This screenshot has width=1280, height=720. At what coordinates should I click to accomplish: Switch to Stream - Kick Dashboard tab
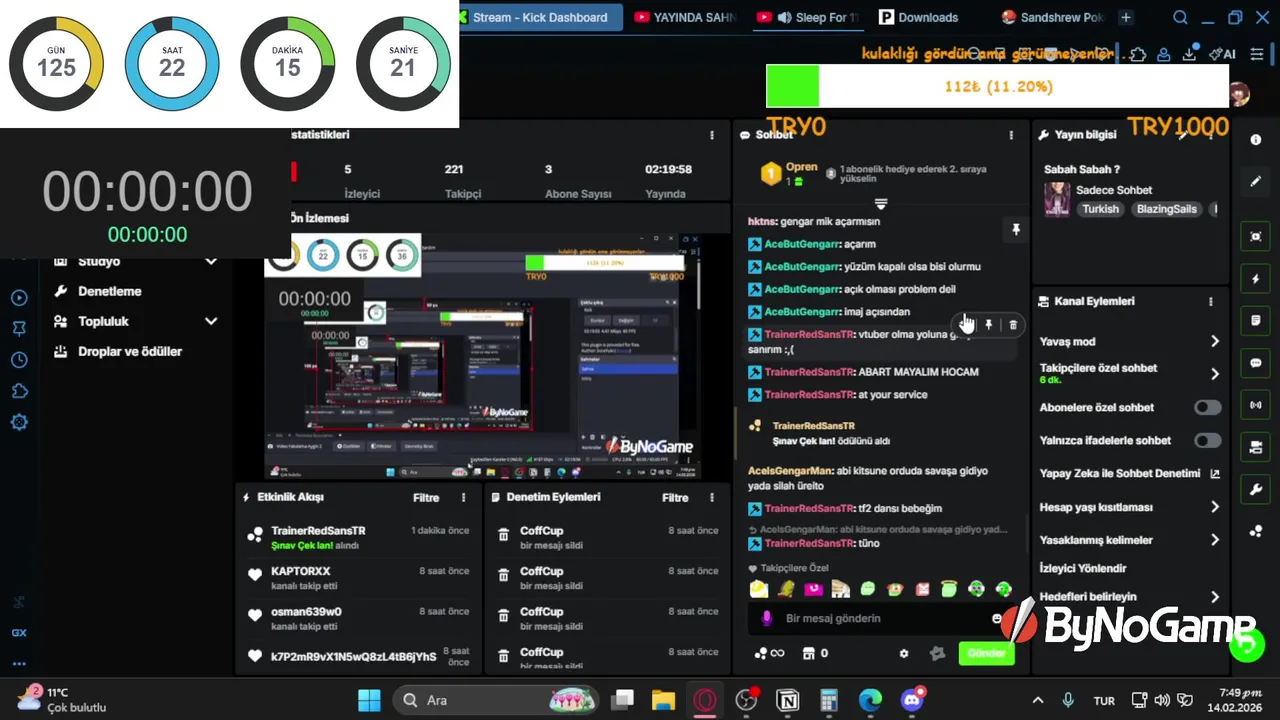click(540, 17)
